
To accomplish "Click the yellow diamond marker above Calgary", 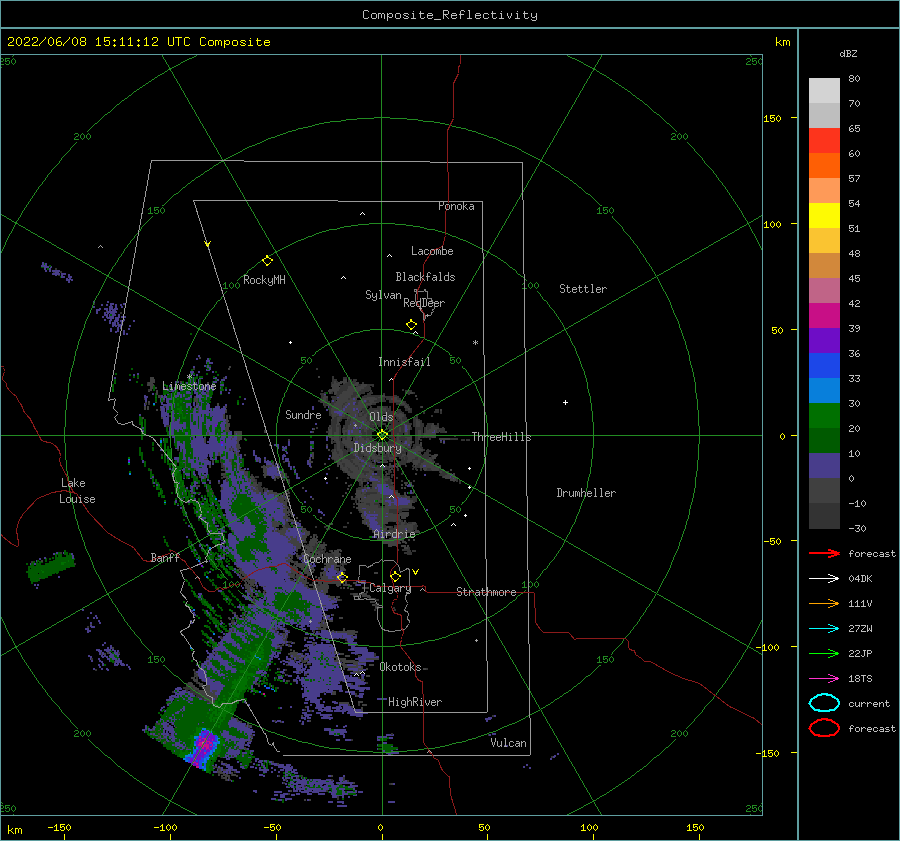I will pos(395,576).
